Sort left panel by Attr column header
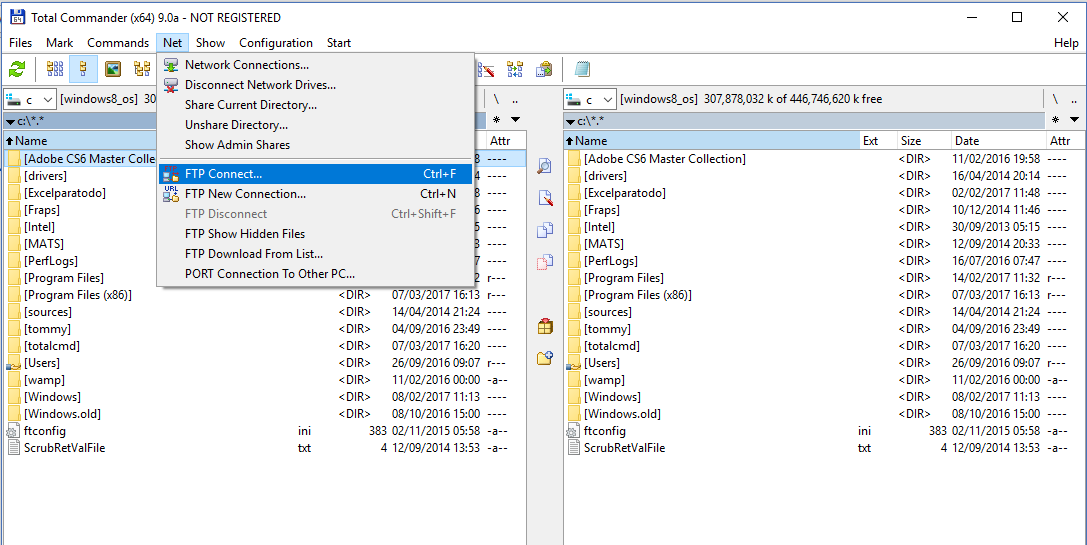Screen dimensions: 1087x545 point(506,141)
